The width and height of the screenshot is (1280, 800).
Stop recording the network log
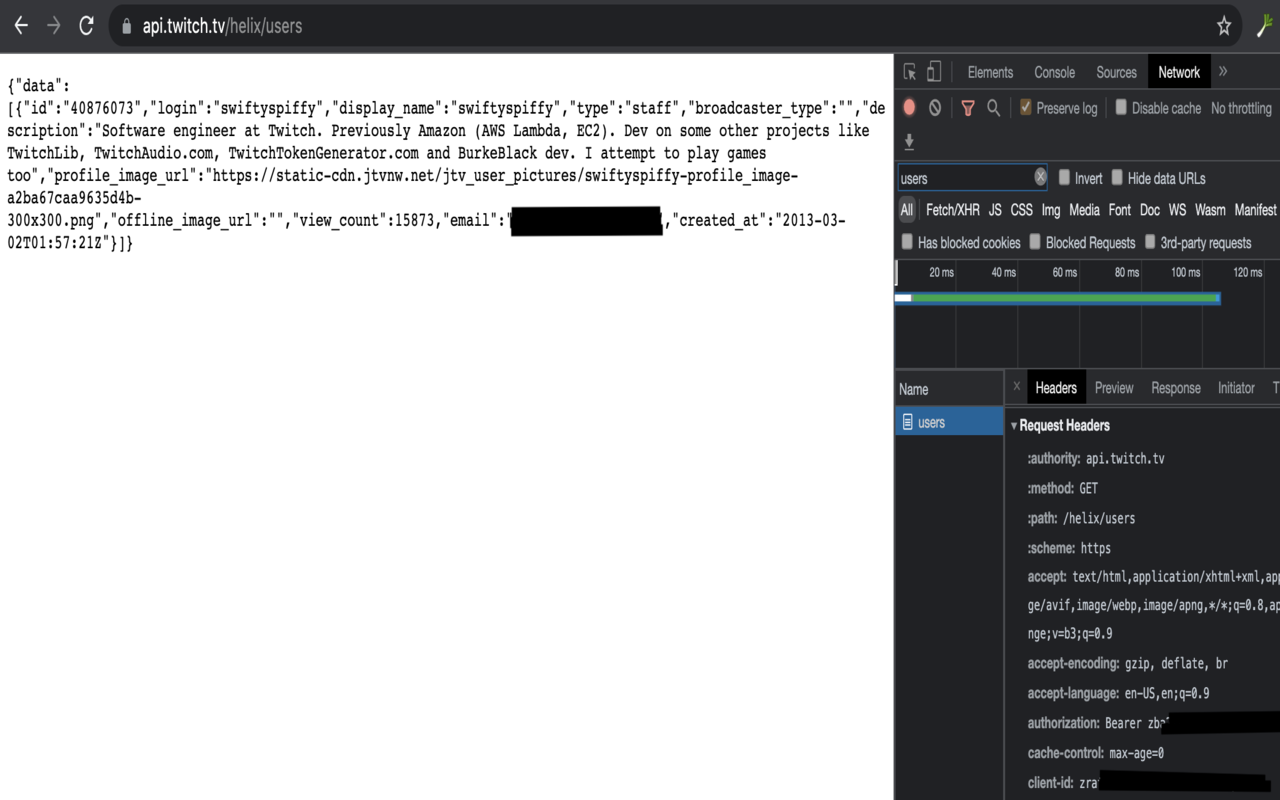click(909, 107)
